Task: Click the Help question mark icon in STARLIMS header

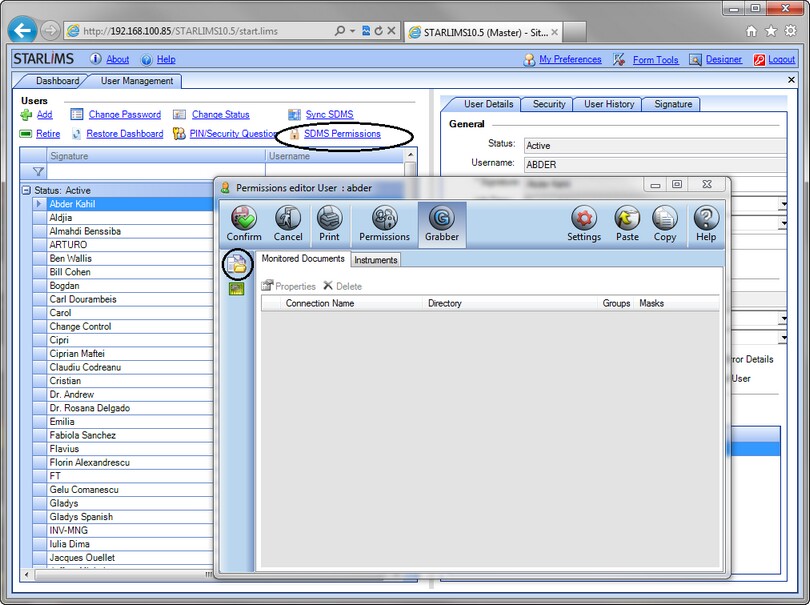Action: (x=147, y=59)
